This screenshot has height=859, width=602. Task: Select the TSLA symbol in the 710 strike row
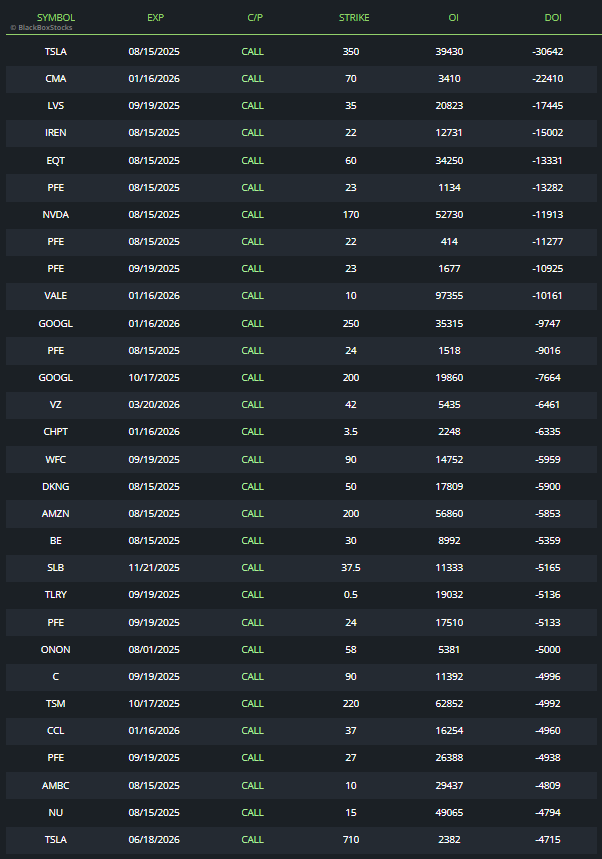(56, 839)
